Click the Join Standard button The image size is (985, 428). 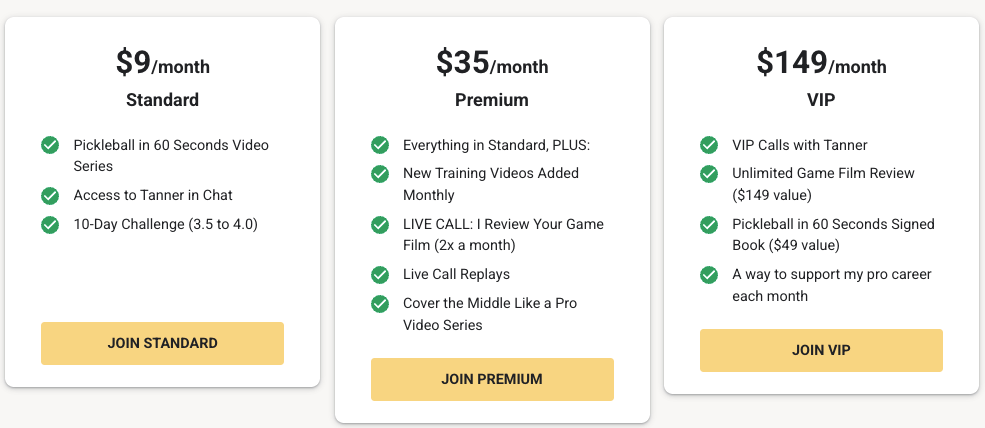tap(162, 343)
